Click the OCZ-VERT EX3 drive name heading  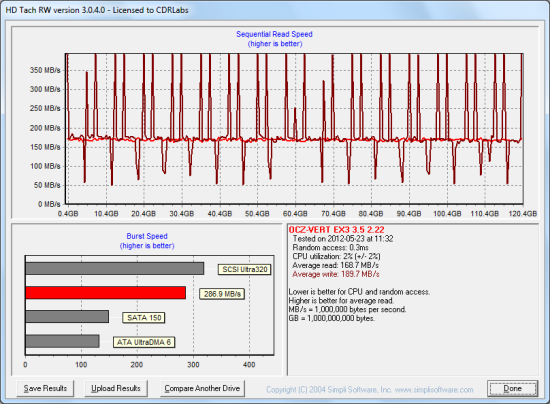pos(336,230)
